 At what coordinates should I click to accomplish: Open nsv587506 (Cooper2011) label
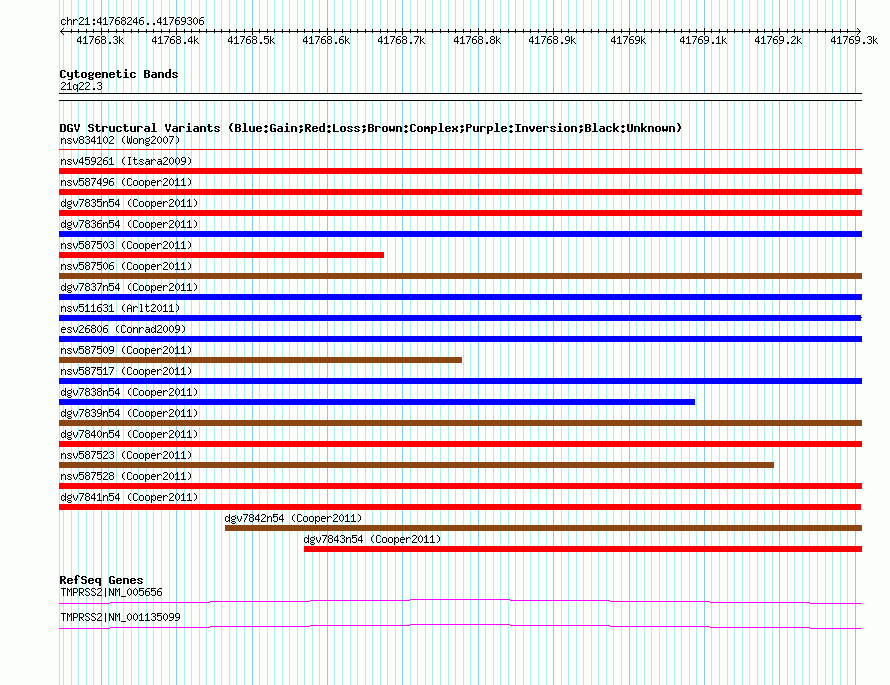(x=126, y=266)
